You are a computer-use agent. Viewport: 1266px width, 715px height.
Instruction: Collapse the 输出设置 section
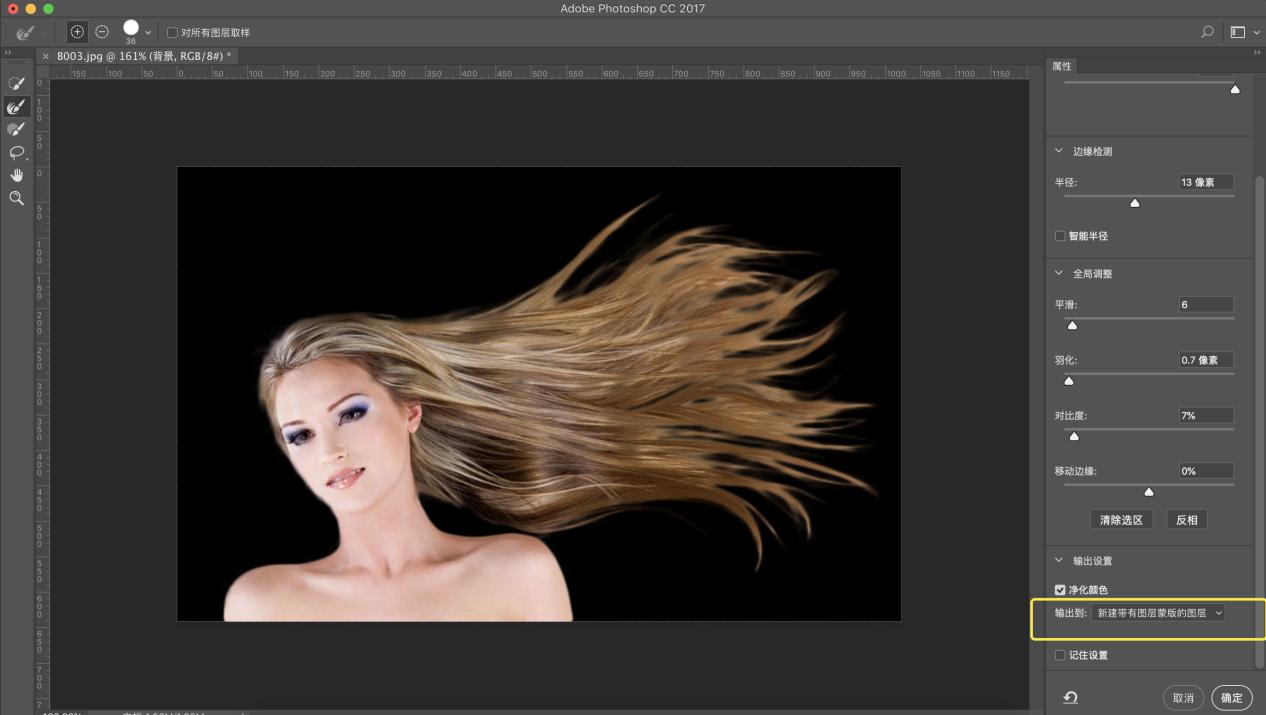click(1059, 561)
